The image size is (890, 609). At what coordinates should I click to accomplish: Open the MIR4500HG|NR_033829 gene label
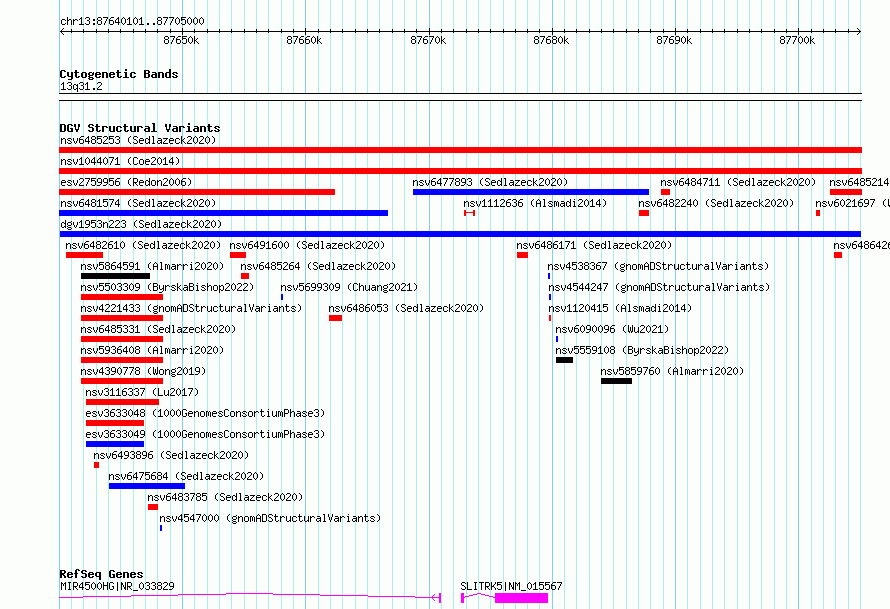(117, 586)
